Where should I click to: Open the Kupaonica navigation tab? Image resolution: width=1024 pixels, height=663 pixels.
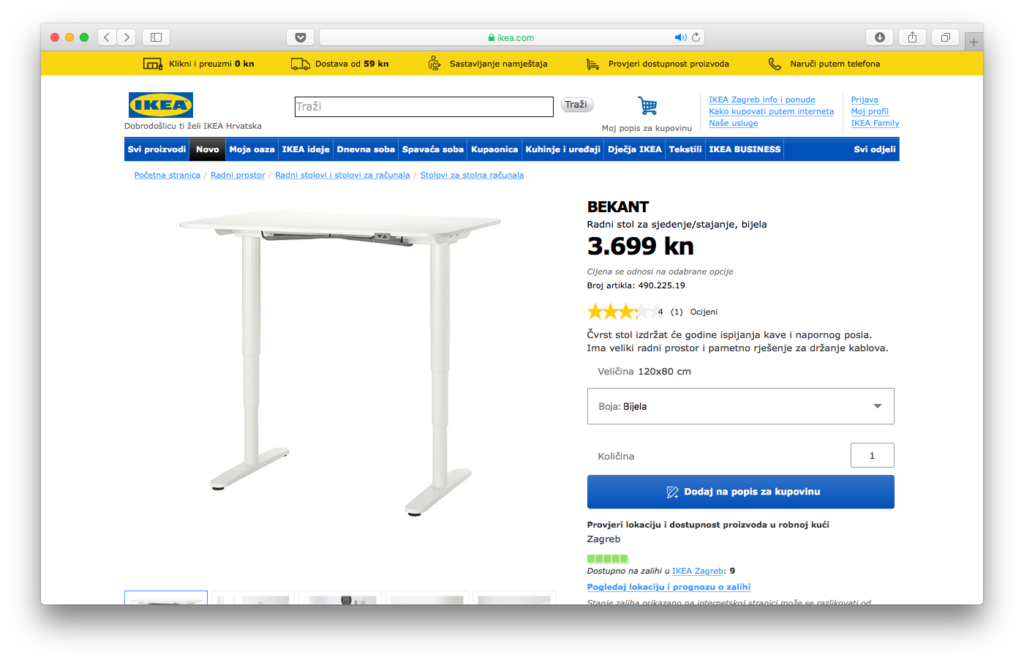[494, 149]
